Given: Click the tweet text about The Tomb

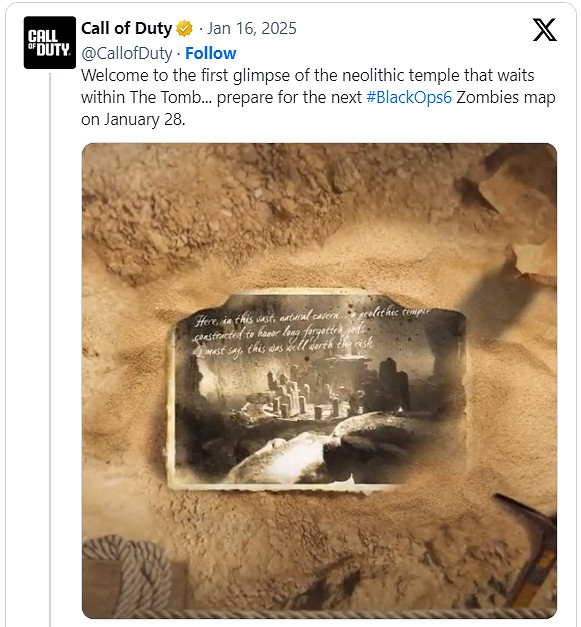Looking at the screenshot, I should click(x=318, y=97).
